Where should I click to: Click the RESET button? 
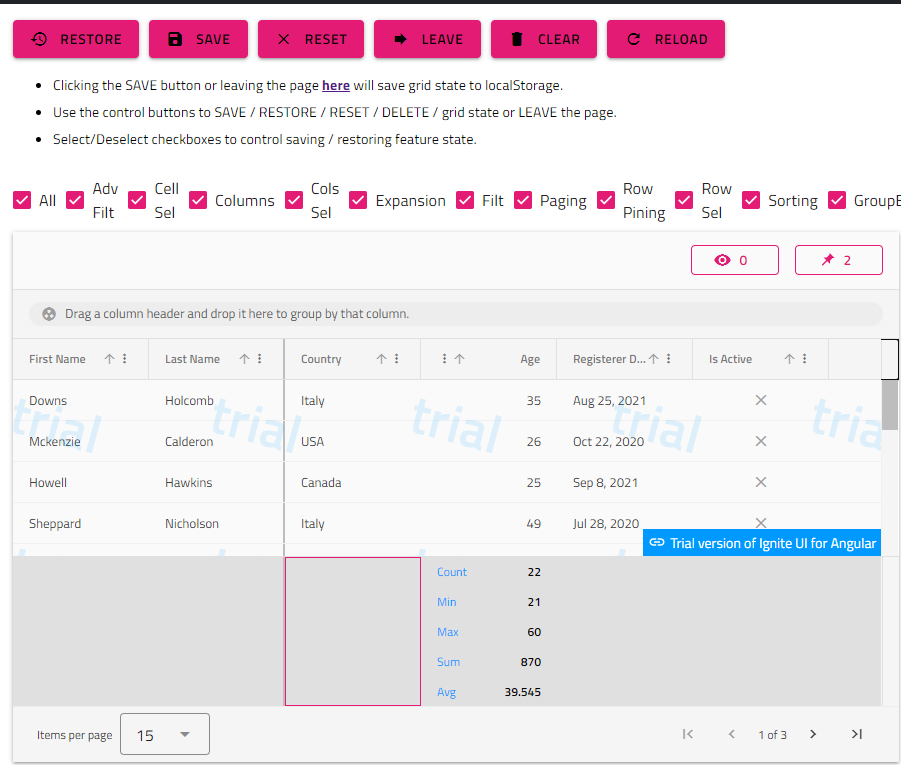311,38
